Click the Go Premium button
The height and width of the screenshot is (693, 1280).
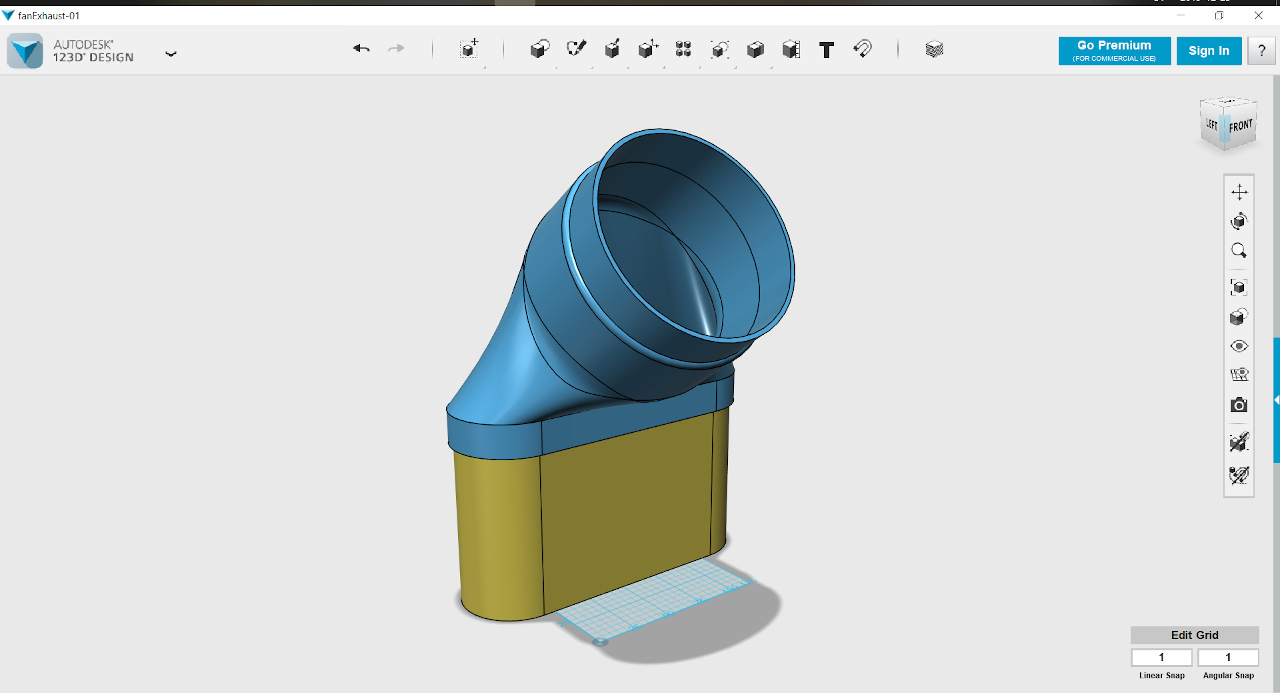click(x=1114, y=51)
